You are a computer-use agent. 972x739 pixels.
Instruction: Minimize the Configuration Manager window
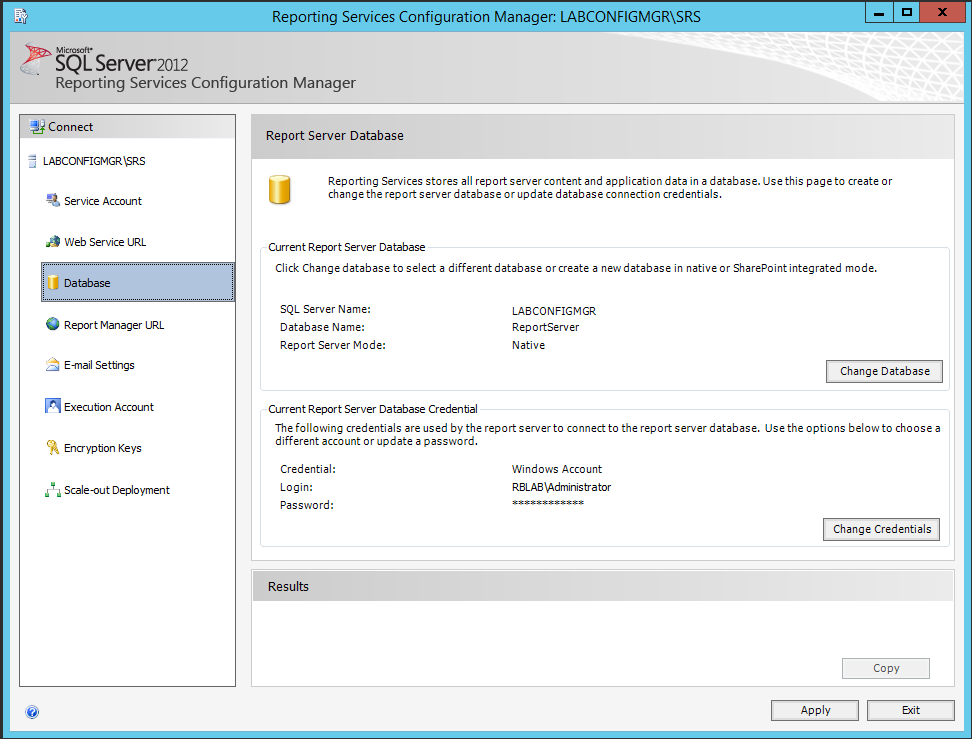coord(879,12)
